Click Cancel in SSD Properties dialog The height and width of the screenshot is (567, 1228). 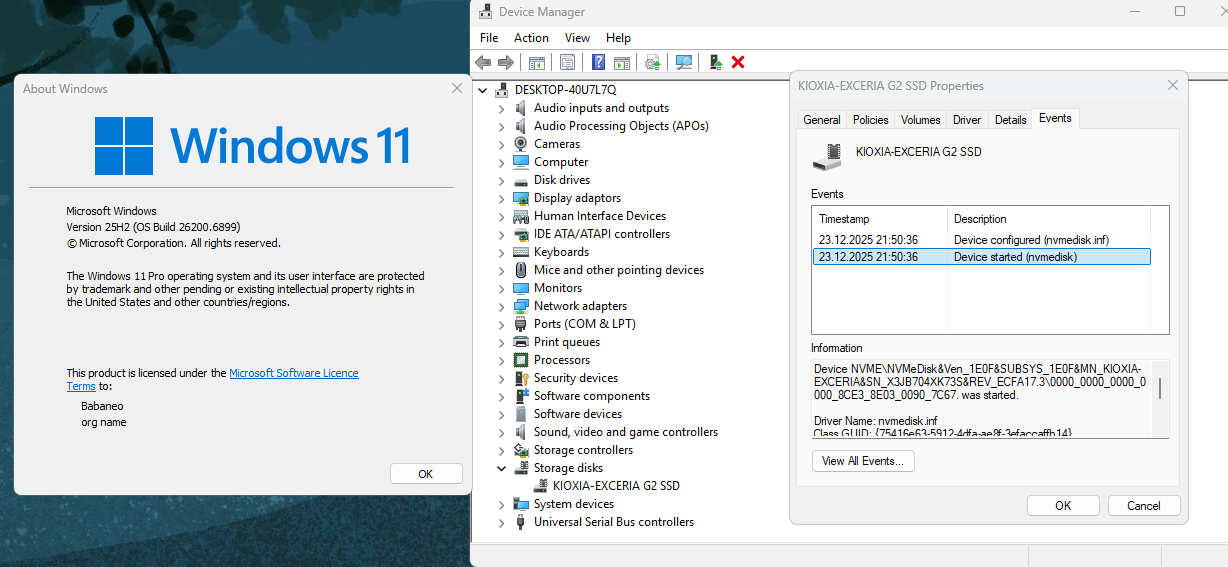1144,506
